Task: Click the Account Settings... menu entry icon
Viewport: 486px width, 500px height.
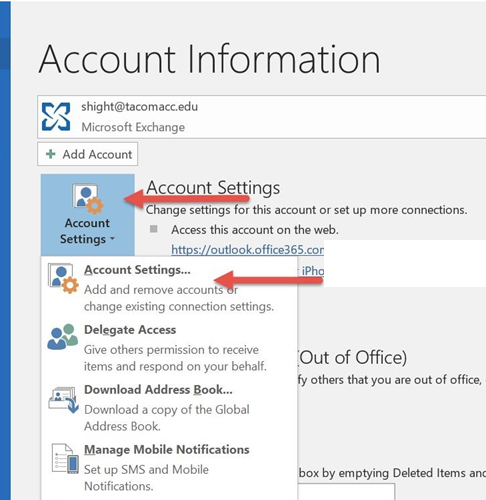Action: tap(63, 279)
